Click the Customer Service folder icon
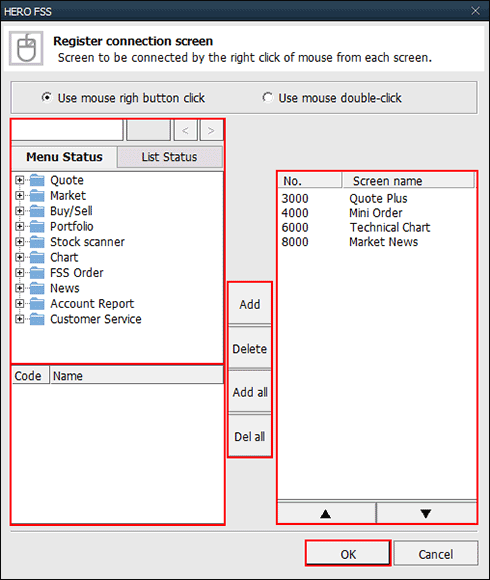This screenshot has width=490, height=580. pos(37,319)
